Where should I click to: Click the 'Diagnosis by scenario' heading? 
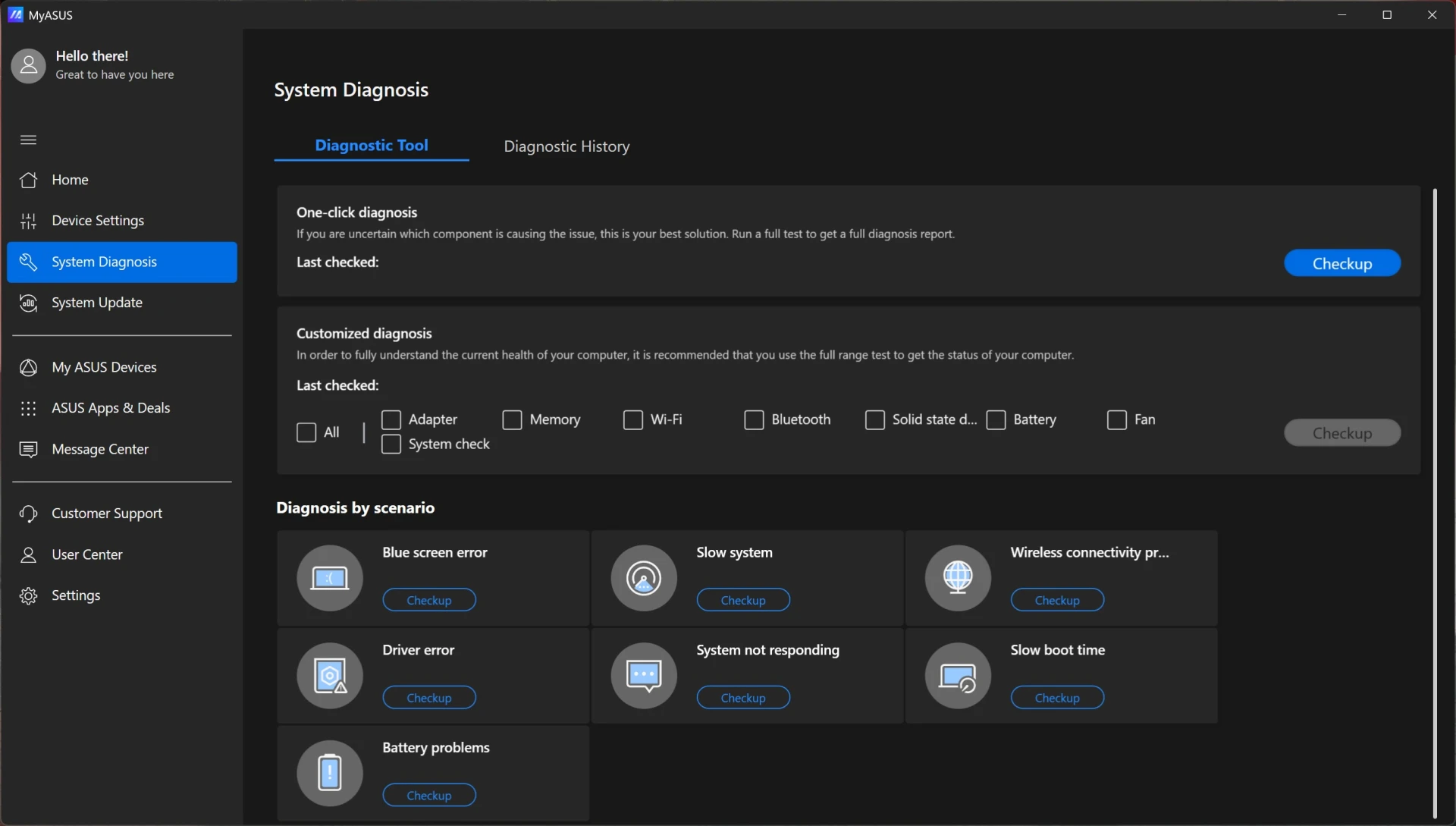click(355, 507)
